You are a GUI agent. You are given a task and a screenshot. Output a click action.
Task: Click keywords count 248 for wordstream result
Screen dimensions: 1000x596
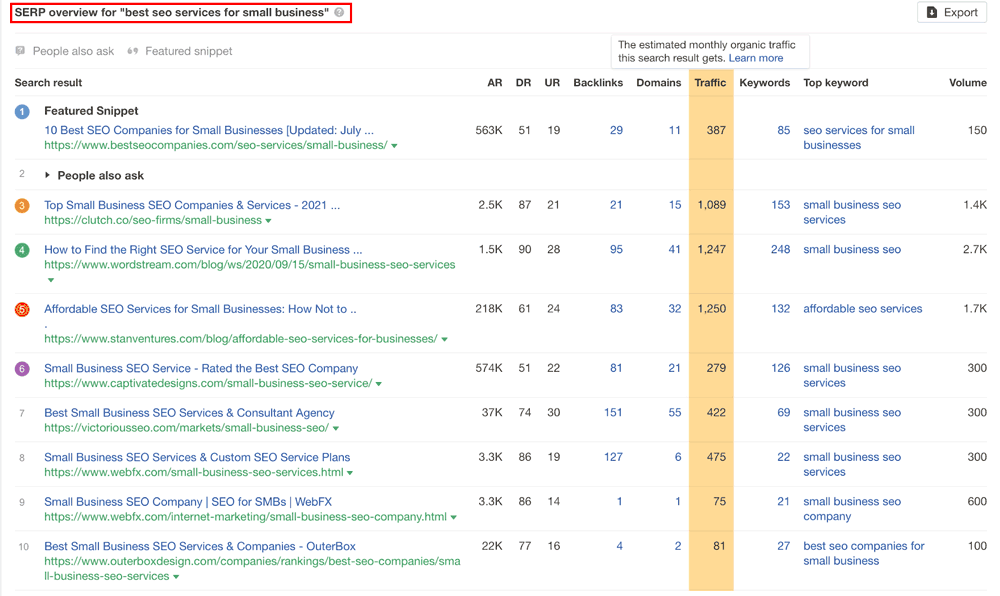pyautogui.click(x=780, y=250)
